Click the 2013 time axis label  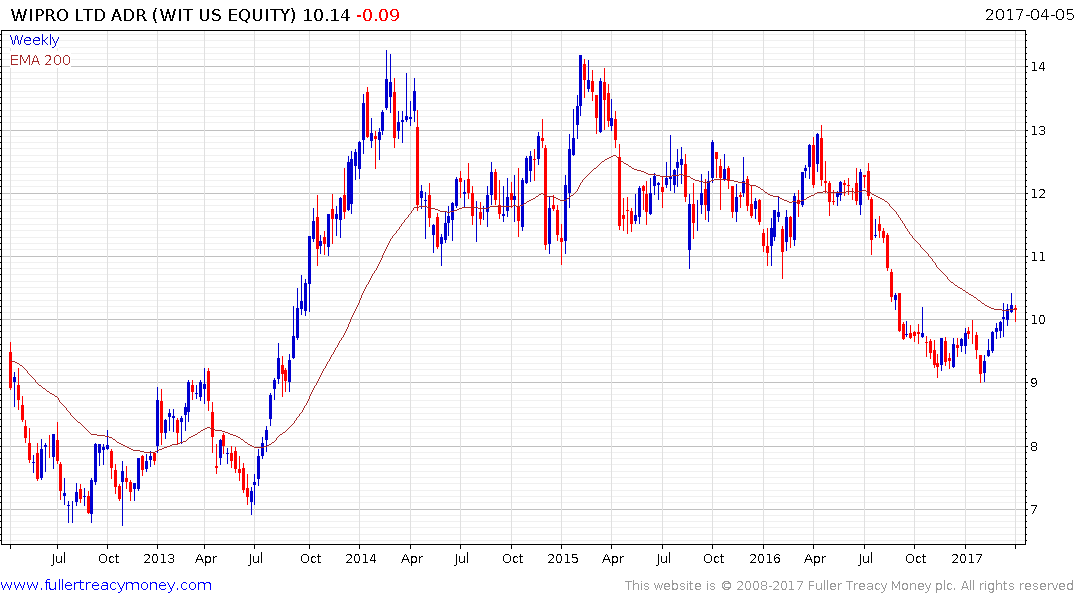tap(159, 558)
